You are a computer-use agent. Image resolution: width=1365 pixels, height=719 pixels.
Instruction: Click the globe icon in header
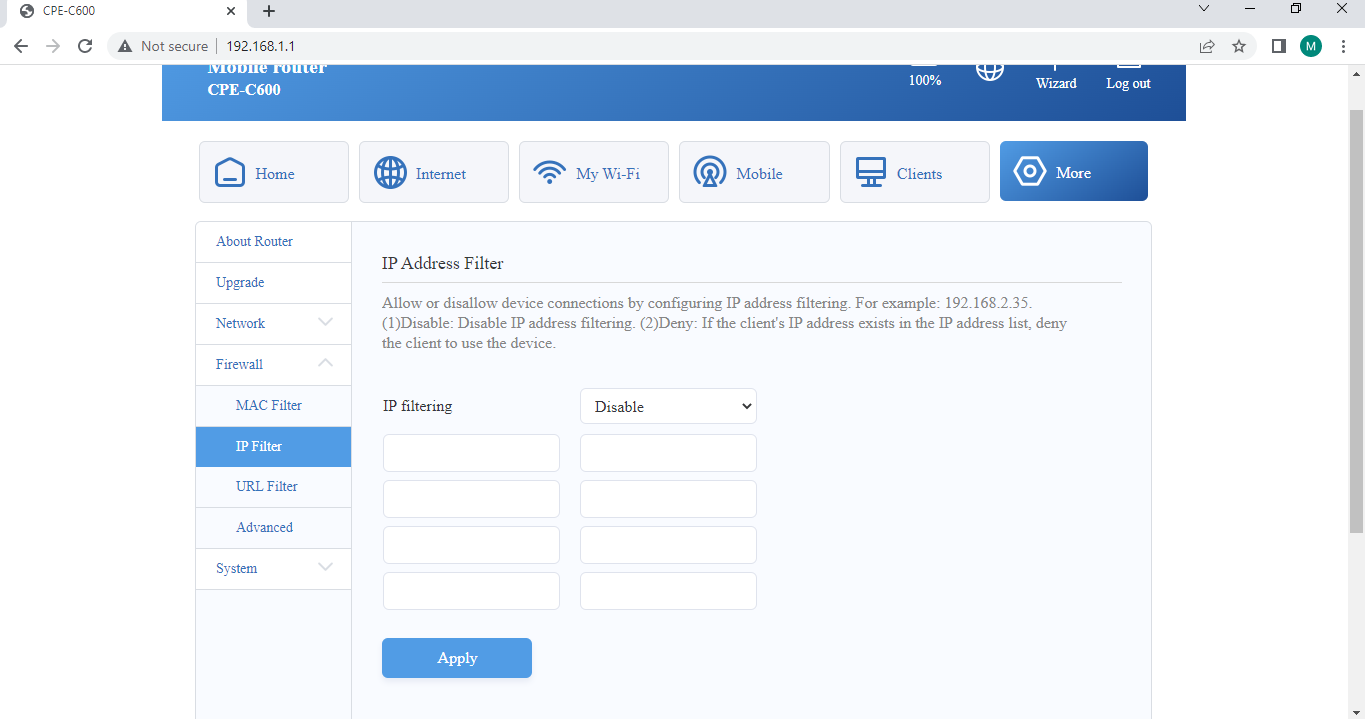(x=990, y=69)
